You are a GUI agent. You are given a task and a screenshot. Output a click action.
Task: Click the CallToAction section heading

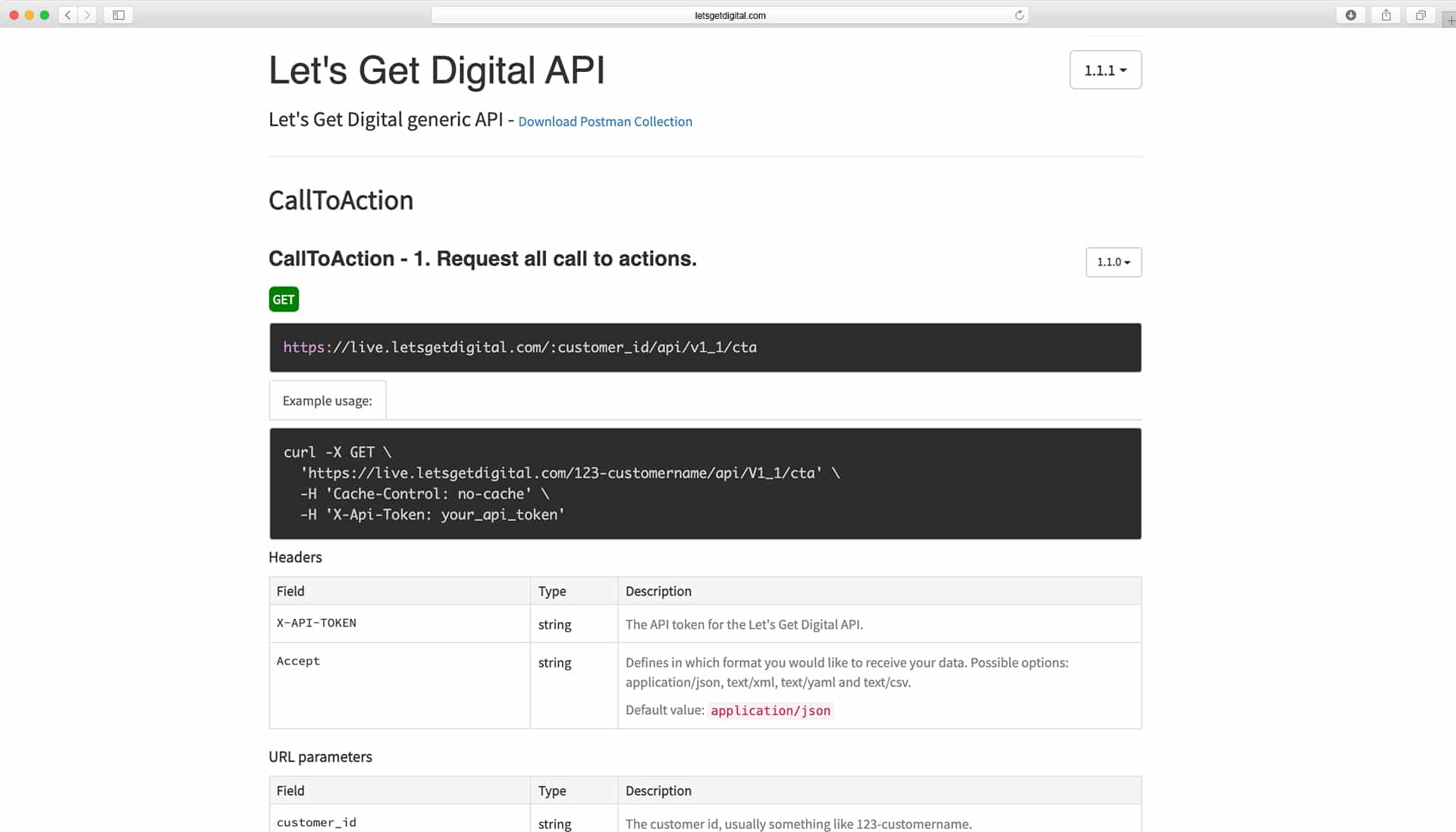coord(340,200)
